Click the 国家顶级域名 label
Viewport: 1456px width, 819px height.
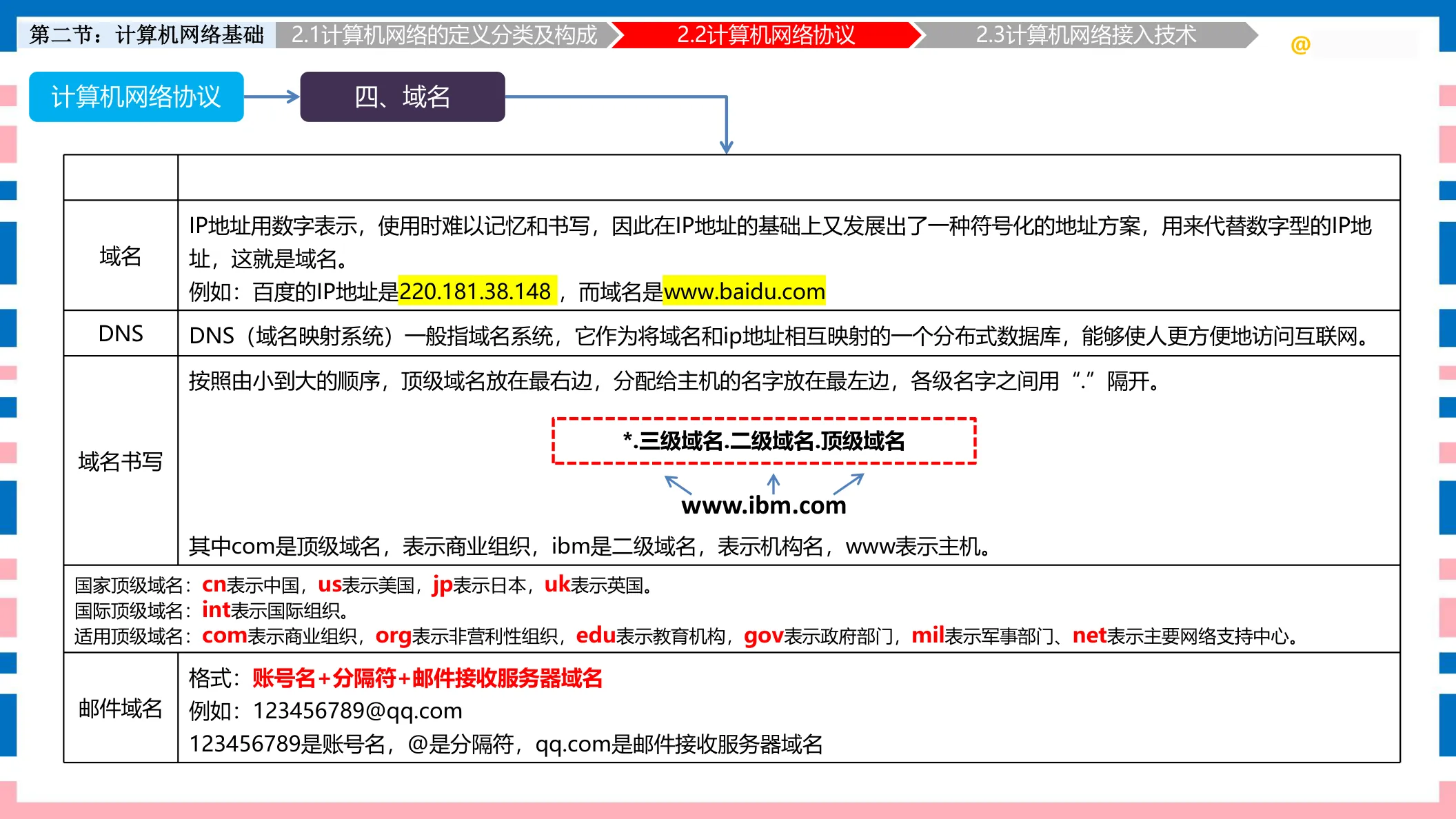point(128,585)
